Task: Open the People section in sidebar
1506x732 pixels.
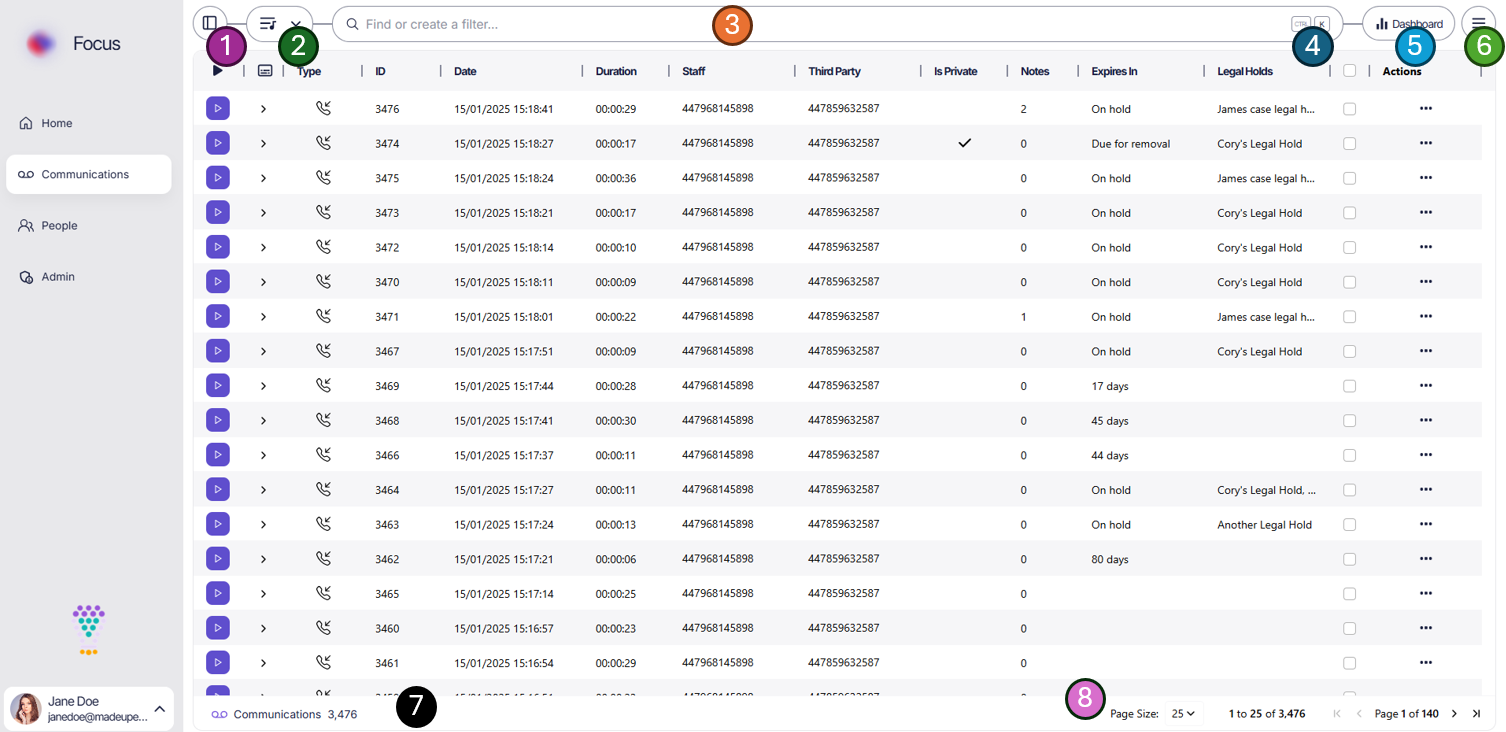Action: point(59,226)
